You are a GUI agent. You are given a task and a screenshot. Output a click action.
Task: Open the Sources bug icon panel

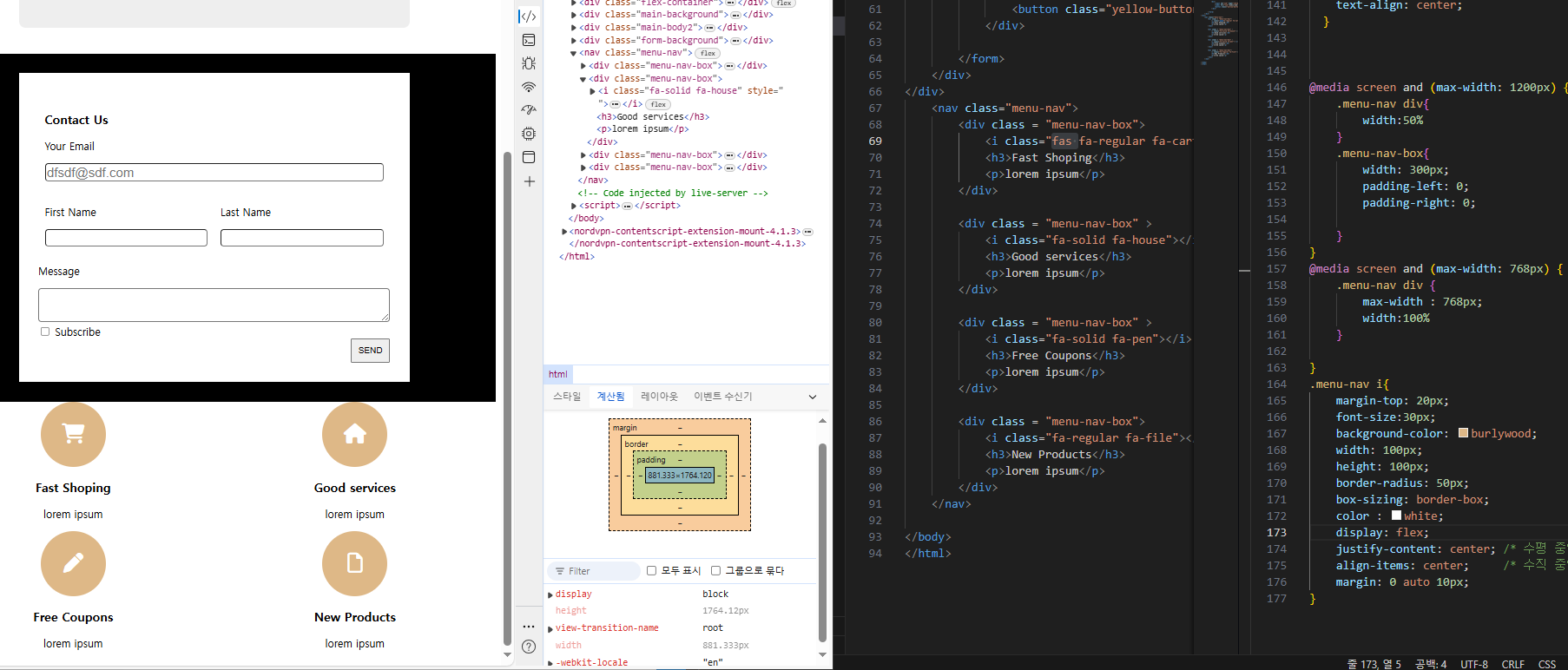pos(529,63)
